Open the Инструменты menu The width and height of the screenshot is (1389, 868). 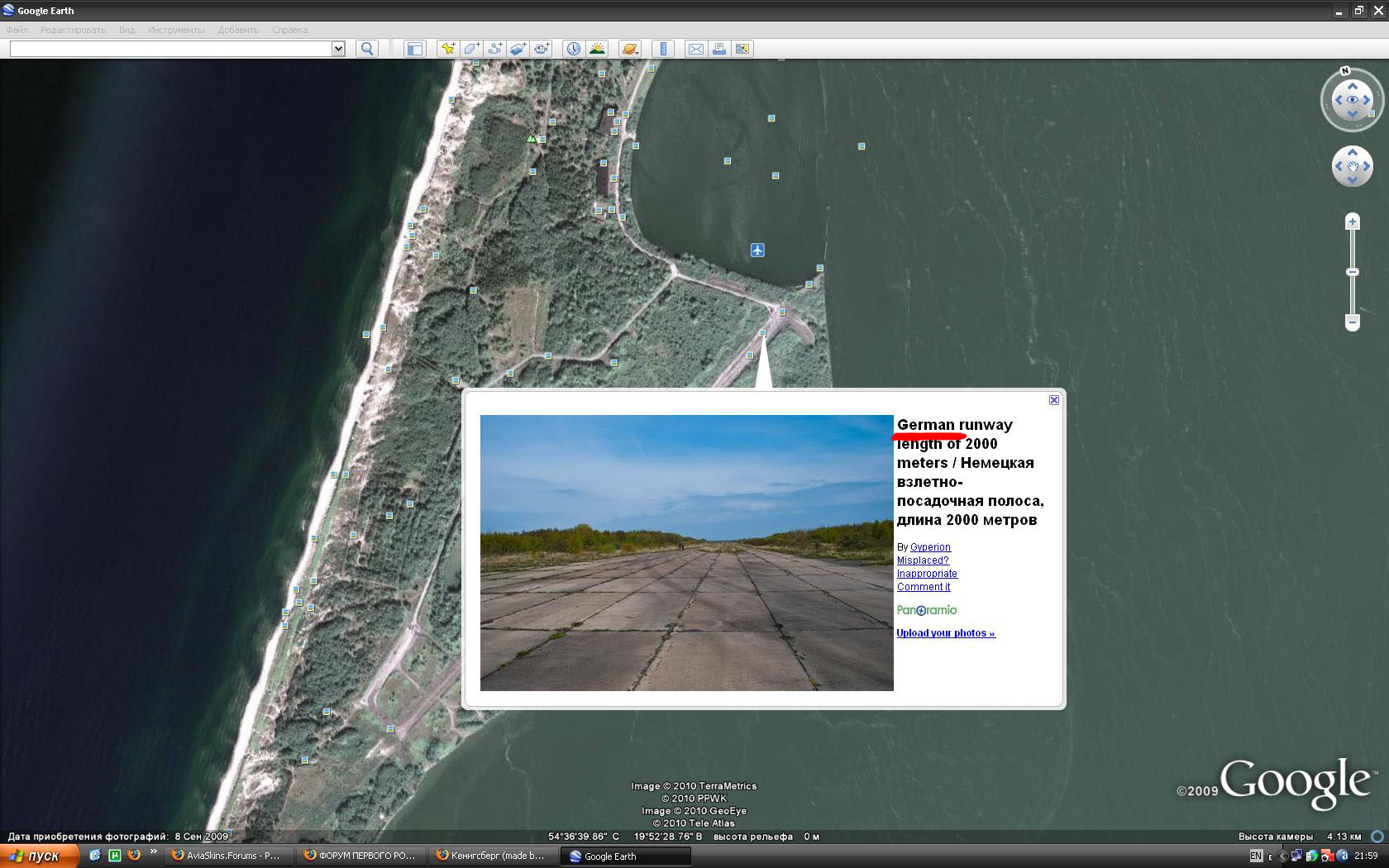175,30
